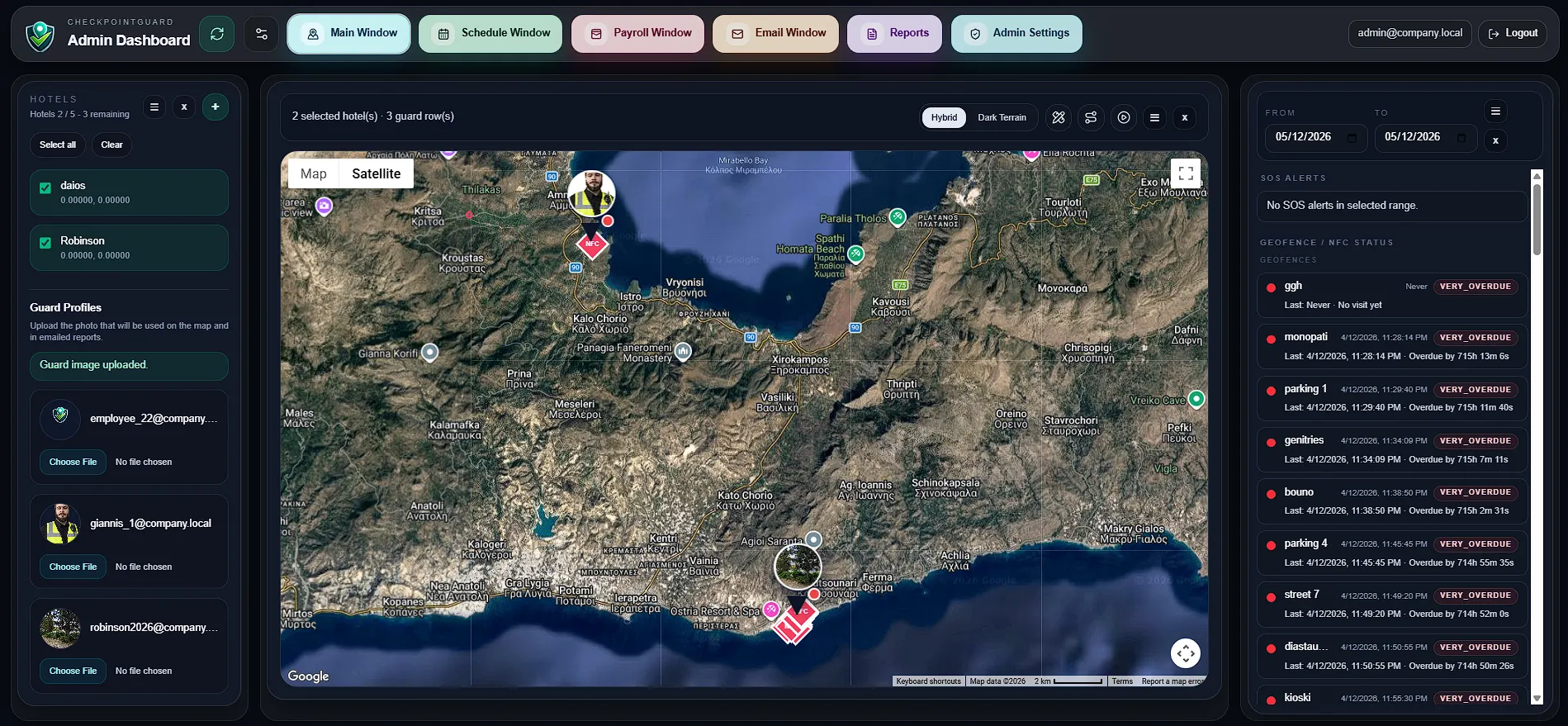
Task: Click the Panagia Faneromeni Monastery pin
Action: pos(683,352)
